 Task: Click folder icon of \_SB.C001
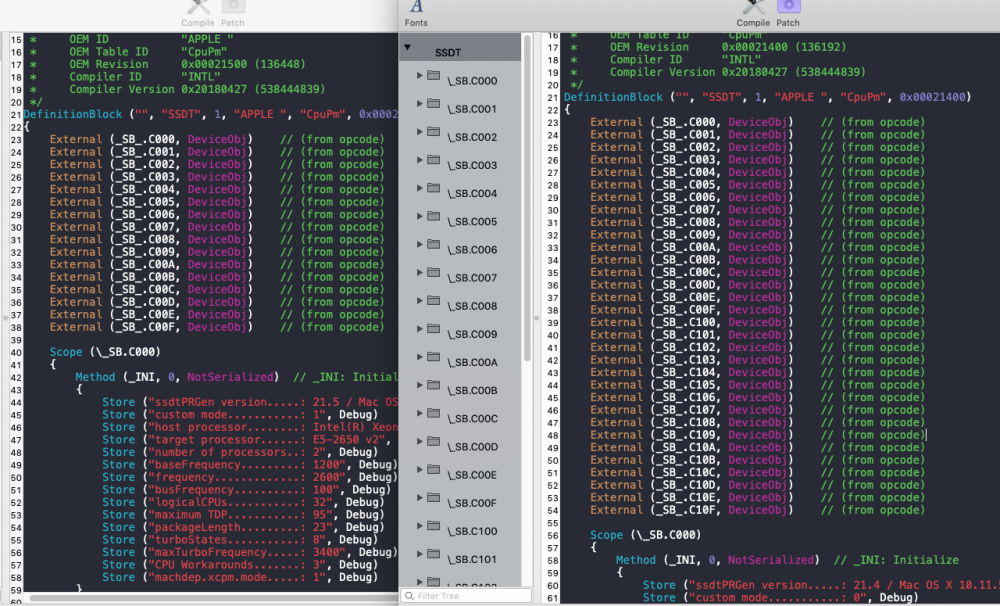pyautogui.click(x=434, y=103)
